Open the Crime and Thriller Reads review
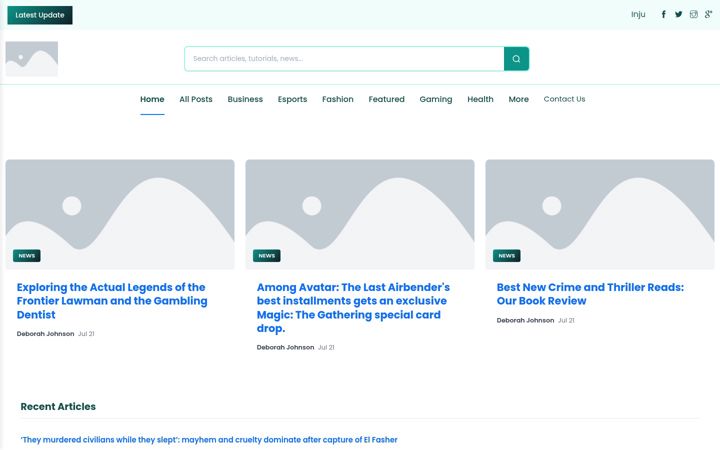The image size is (720, 450). (x=590, y=294)
